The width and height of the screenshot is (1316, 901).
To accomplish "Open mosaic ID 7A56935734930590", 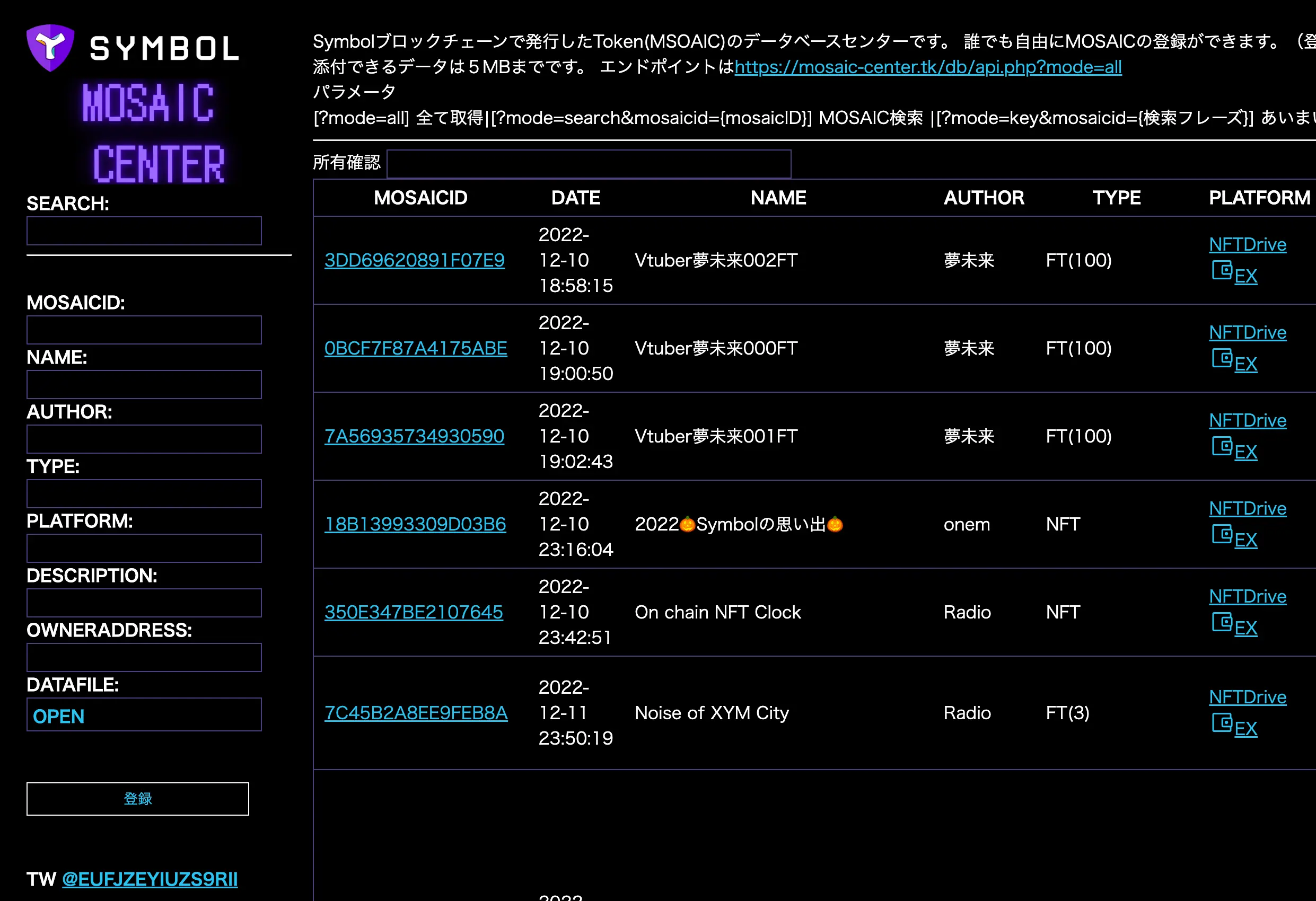I will [415, 436].
